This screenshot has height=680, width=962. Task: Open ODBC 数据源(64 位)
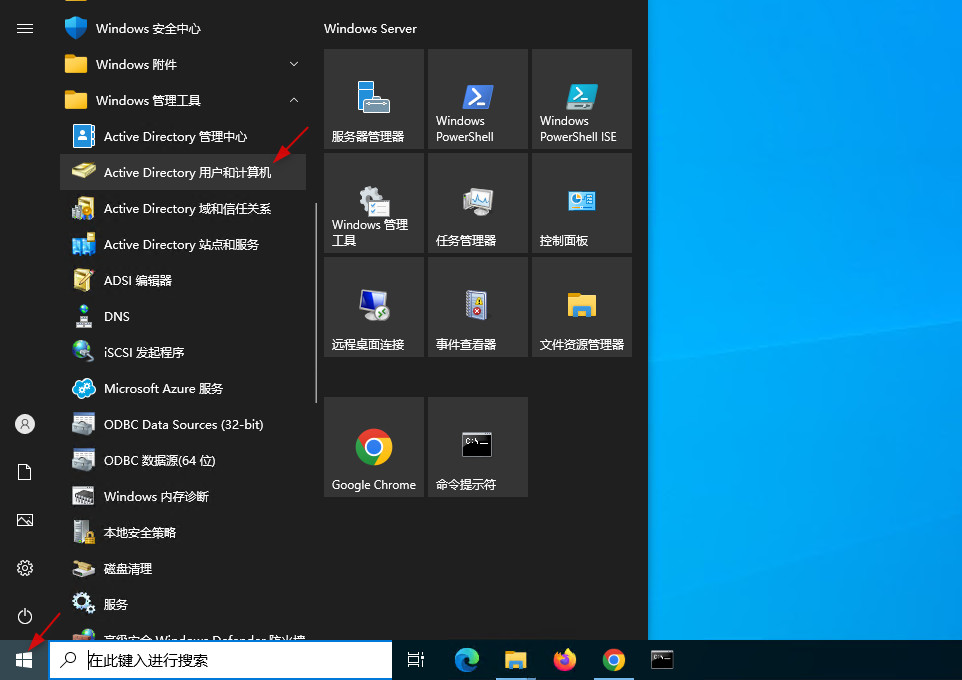point(183,460)
